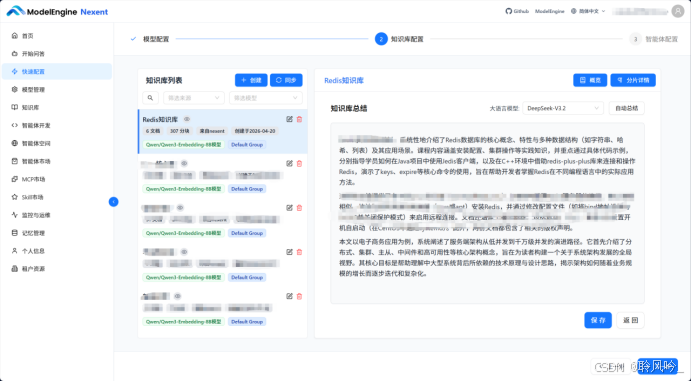Click inside the 知识库总结 summary text area
Screen dimensions: 692x381
(487, 213)
